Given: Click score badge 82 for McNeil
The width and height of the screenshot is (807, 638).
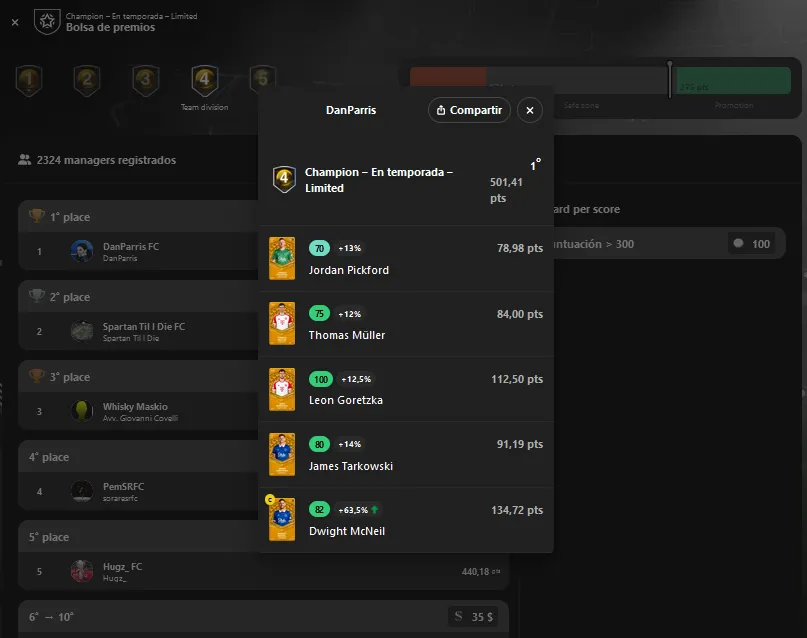Looking at the screenshot, I should (x=319, y=510).
